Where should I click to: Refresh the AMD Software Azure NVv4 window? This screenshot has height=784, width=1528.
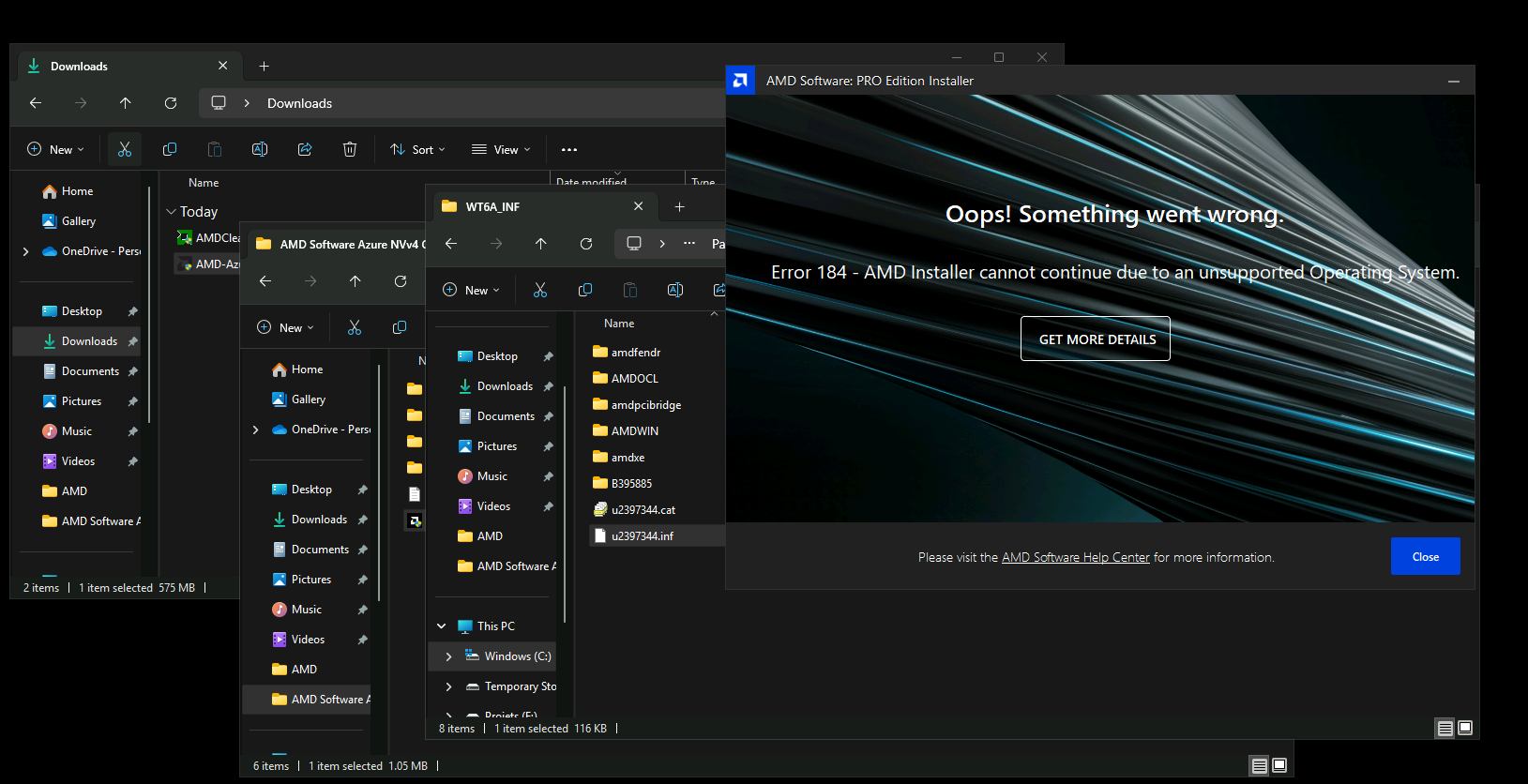401,281
